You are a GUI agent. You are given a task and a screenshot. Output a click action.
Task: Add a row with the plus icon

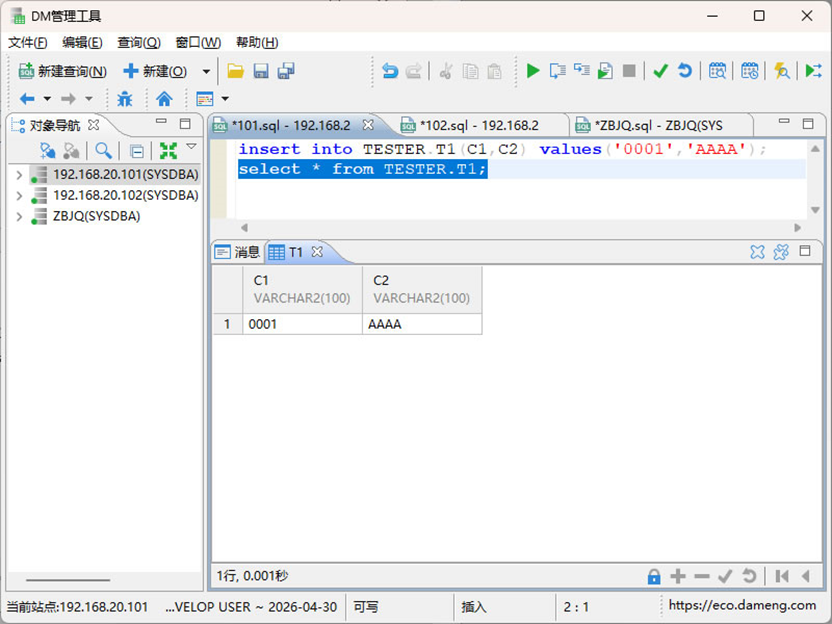[678, 576]
